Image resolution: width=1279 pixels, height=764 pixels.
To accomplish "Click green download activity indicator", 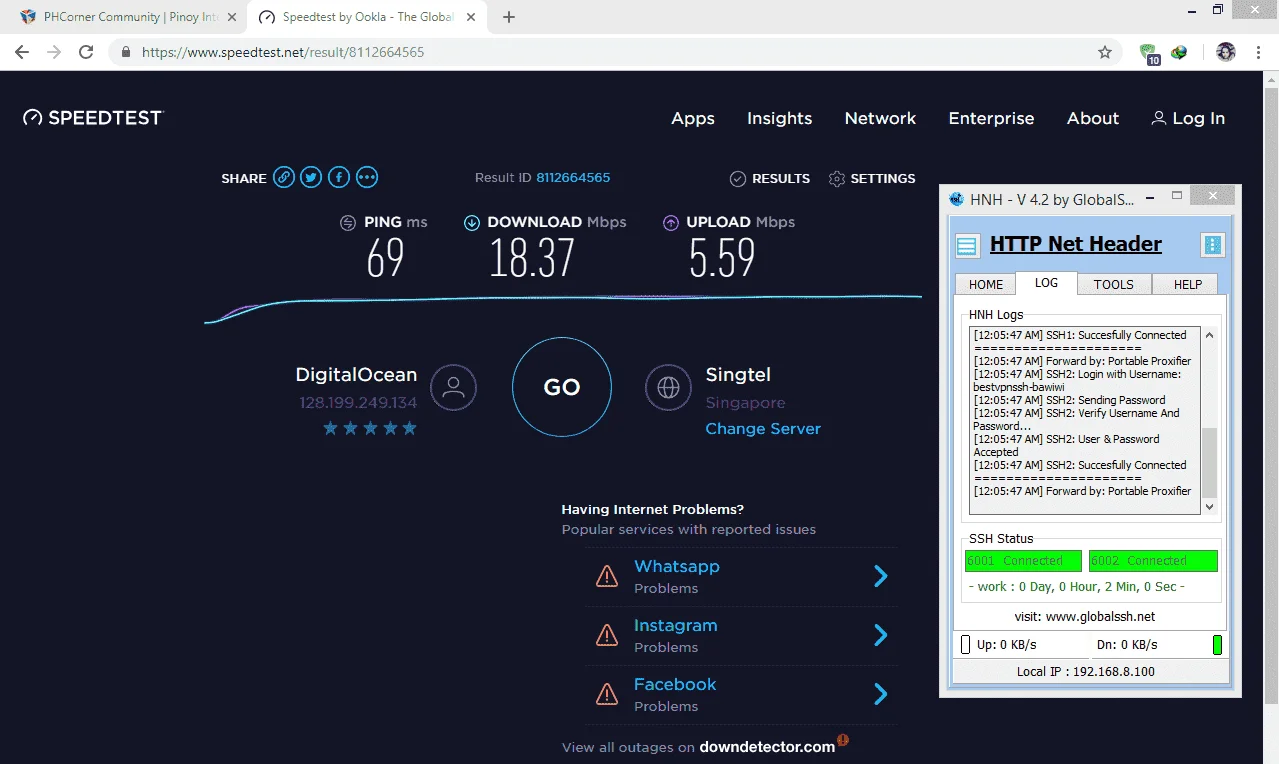I will coord(1217,645).
